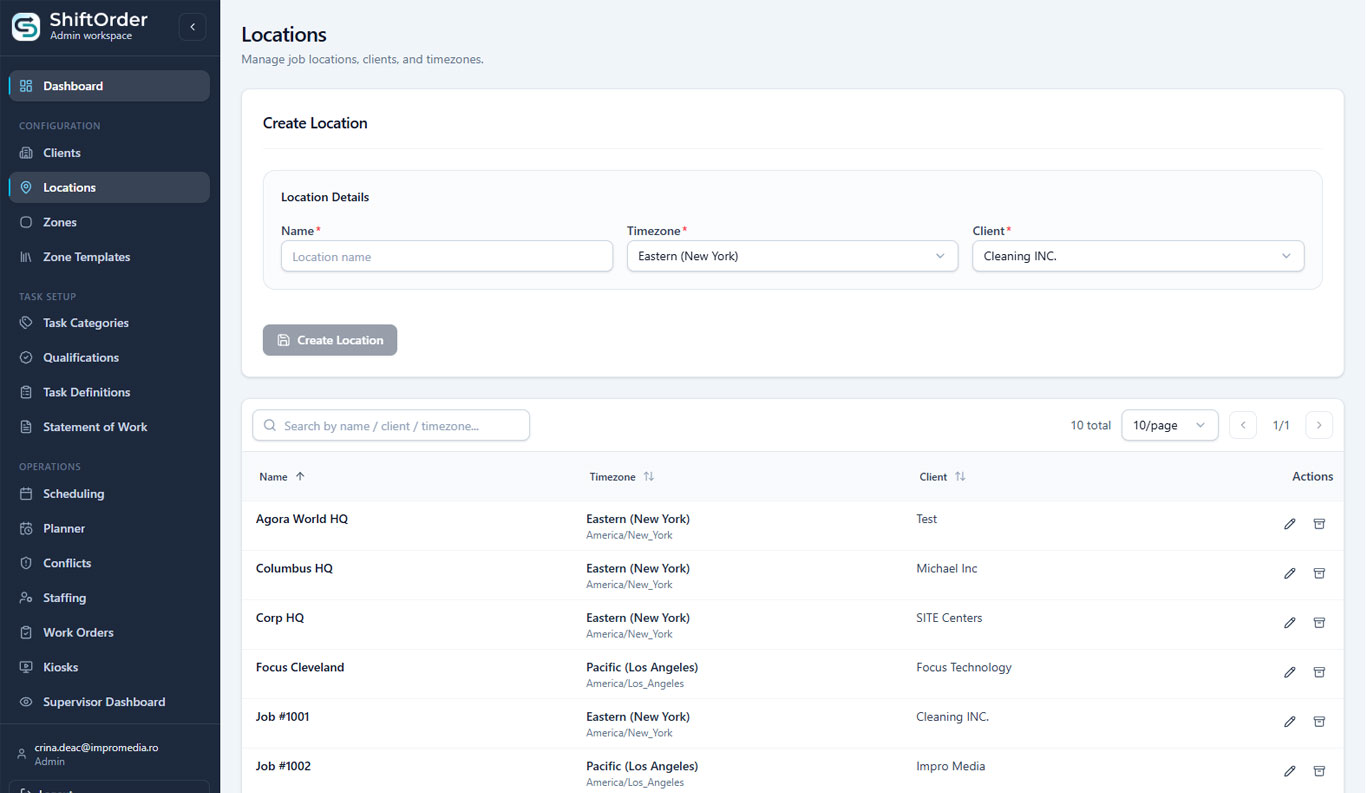Click the SITE Centers client cell
This screenshot has height=793, width=1366.
click(949, 618)
